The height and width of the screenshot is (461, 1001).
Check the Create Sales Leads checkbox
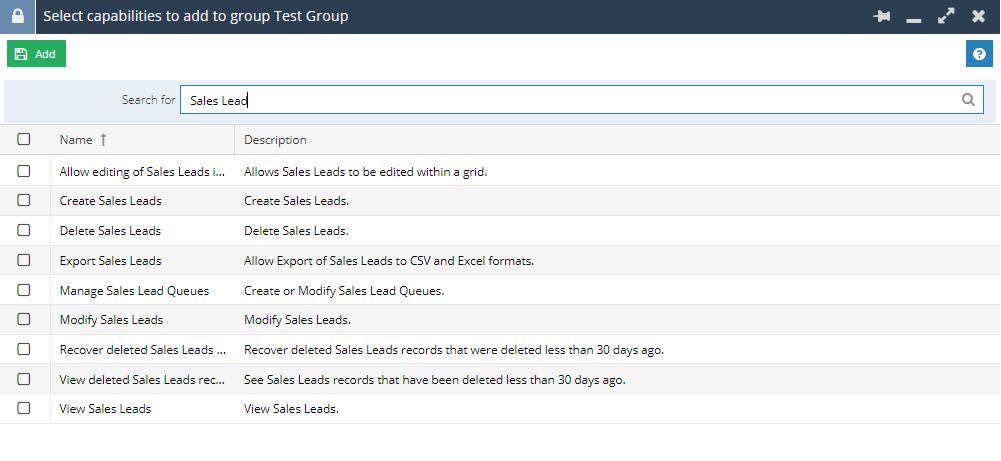coord(24,200)
